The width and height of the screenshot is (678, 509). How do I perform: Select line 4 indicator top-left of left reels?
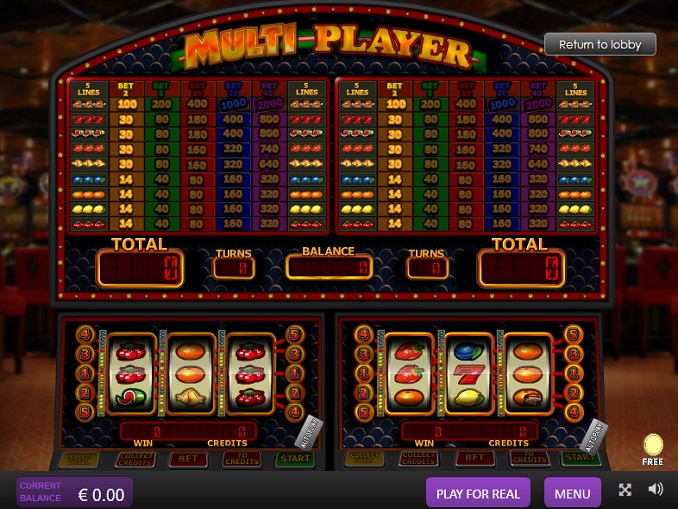tap(85, 334)
